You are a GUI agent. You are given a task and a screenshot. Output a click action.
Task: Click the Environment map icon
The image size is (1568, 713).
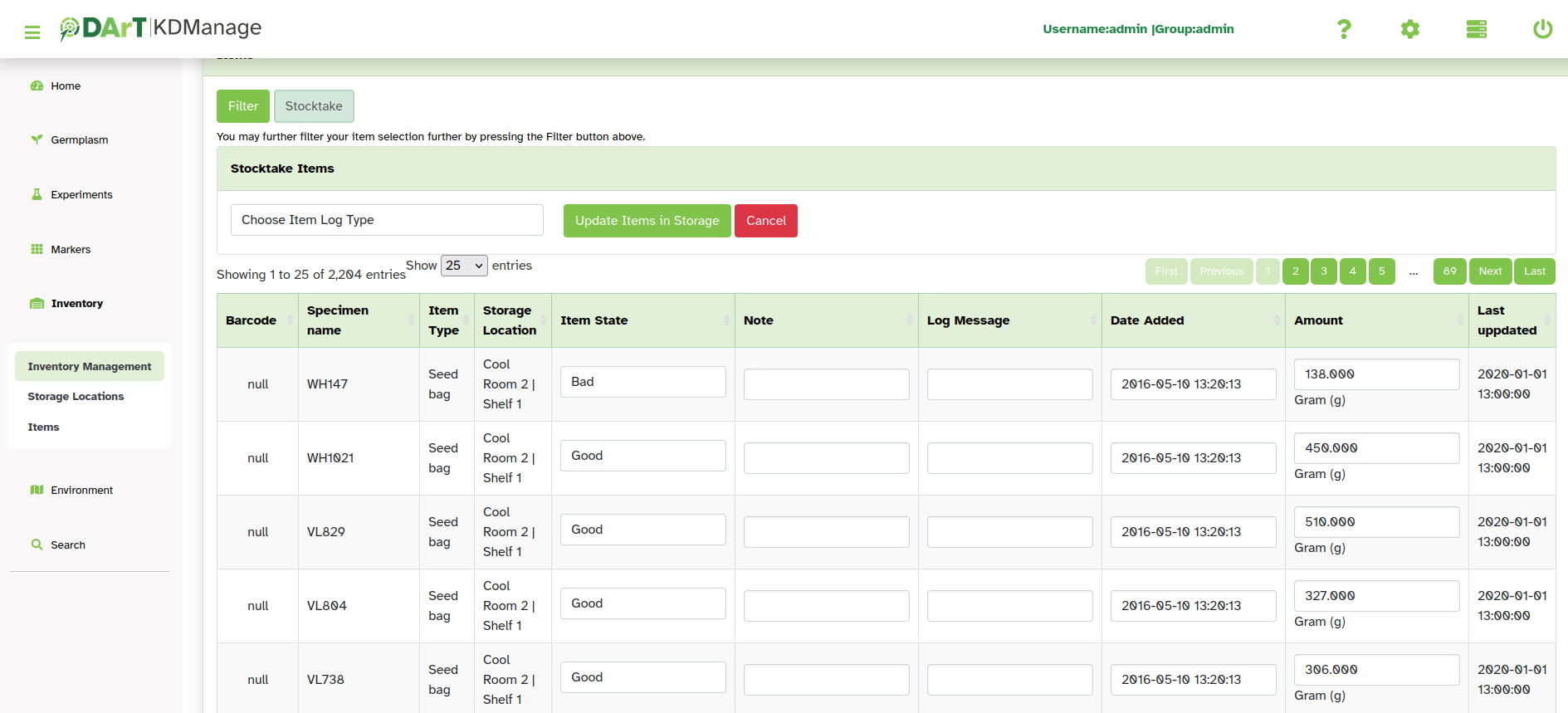[x=37, y=490]
